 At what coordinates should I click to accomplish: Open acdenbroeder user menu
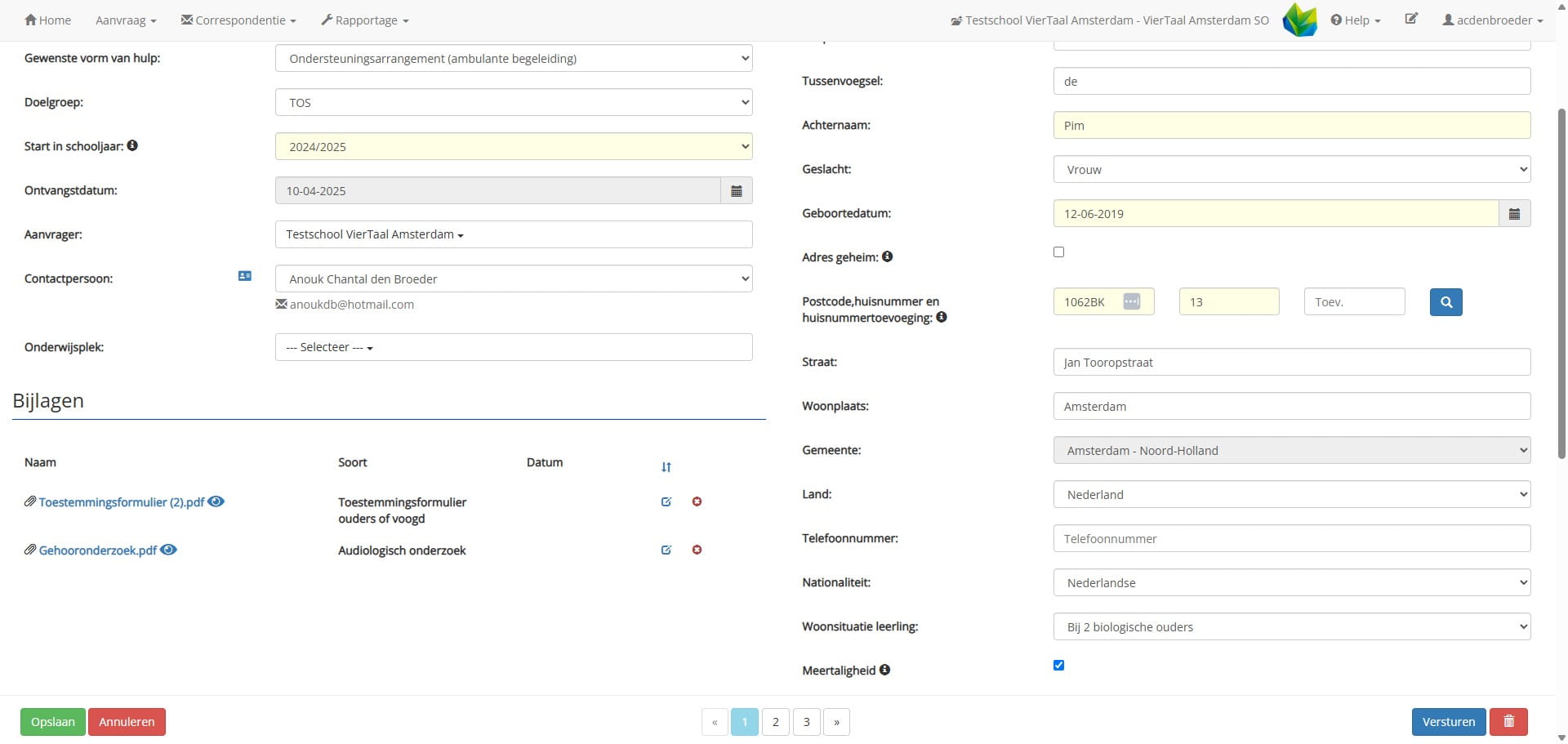(x=1493, y=20)
